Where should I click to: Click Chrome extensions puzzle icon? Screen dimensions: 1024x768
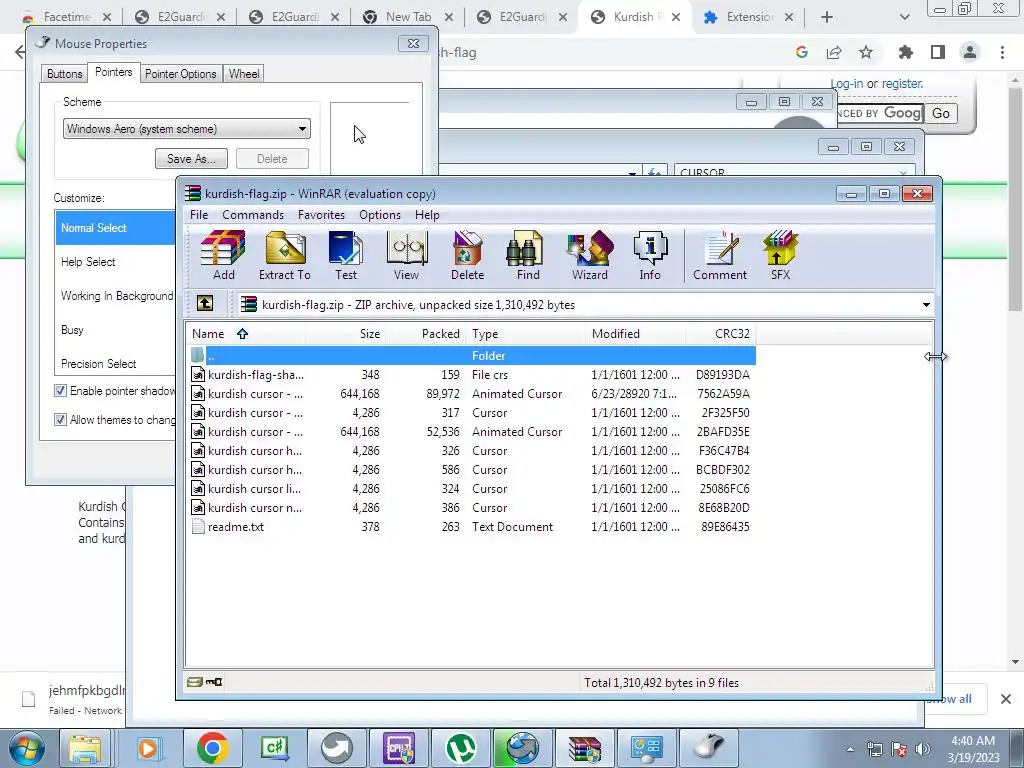point(905,52)
